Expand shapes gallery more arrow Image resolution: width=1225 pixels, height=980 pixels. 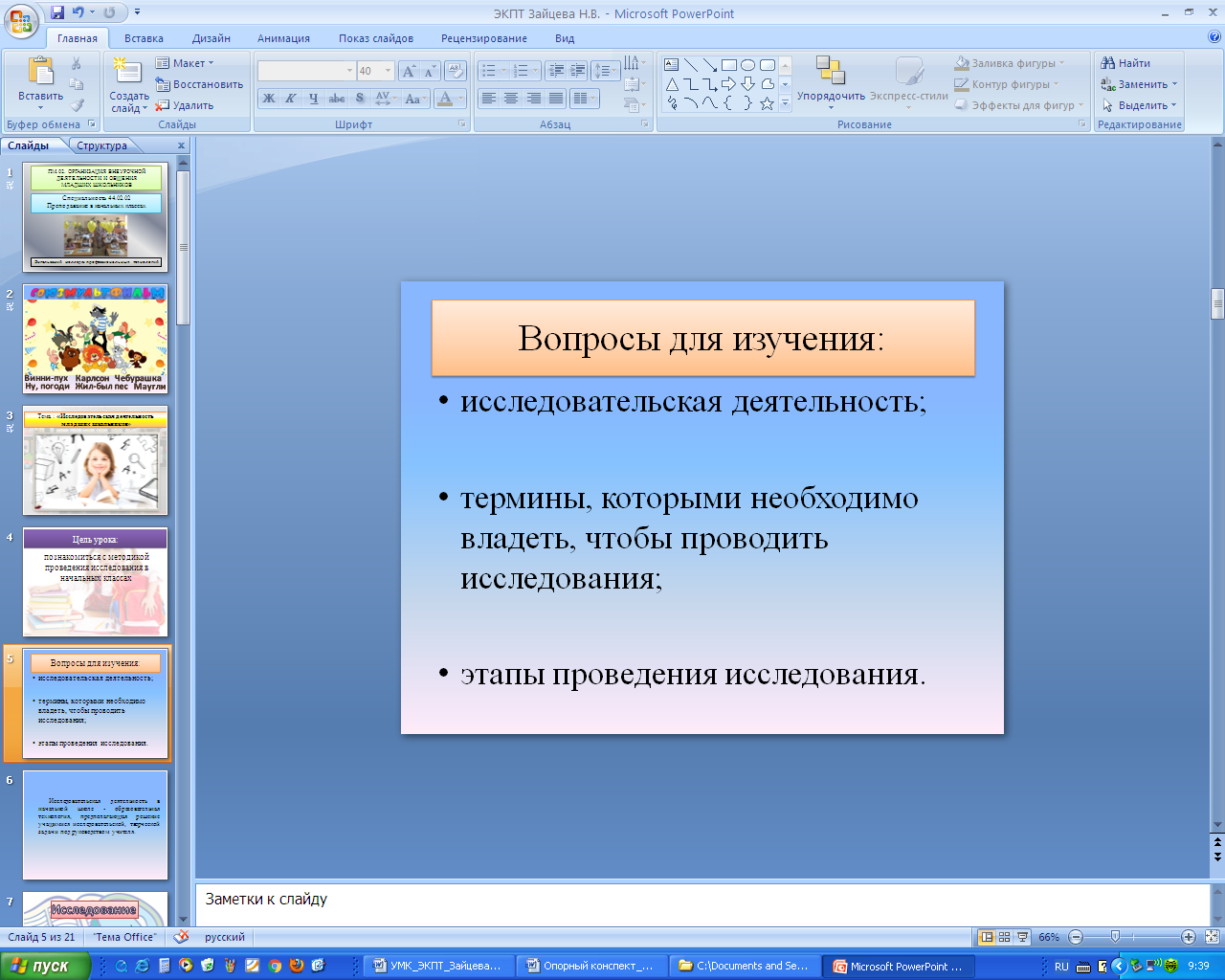click(785, 103)
